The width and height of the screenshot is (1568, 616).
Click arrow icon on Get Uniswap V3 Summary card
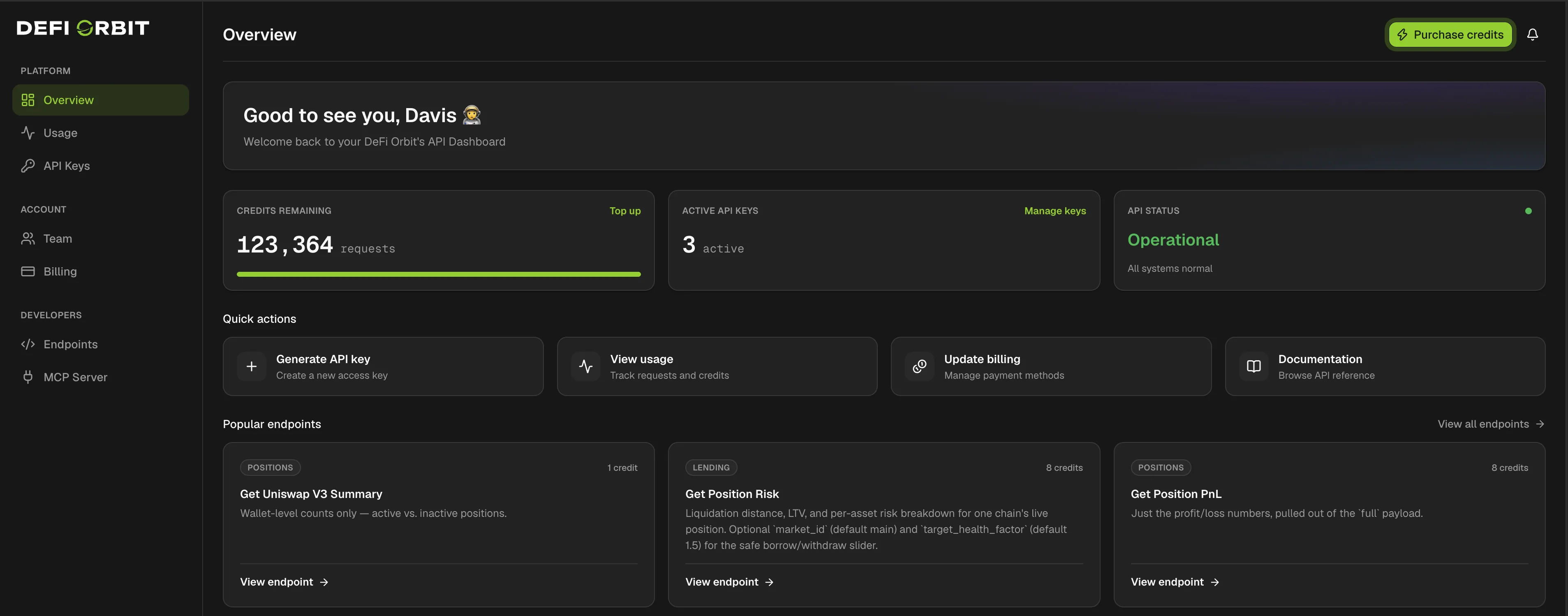(324, 583)
